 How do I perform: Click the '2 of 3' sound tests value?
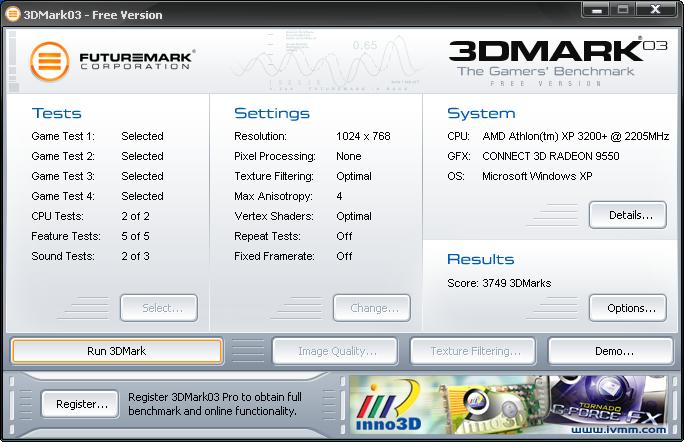pyautogui.click(x=135, y=256)
